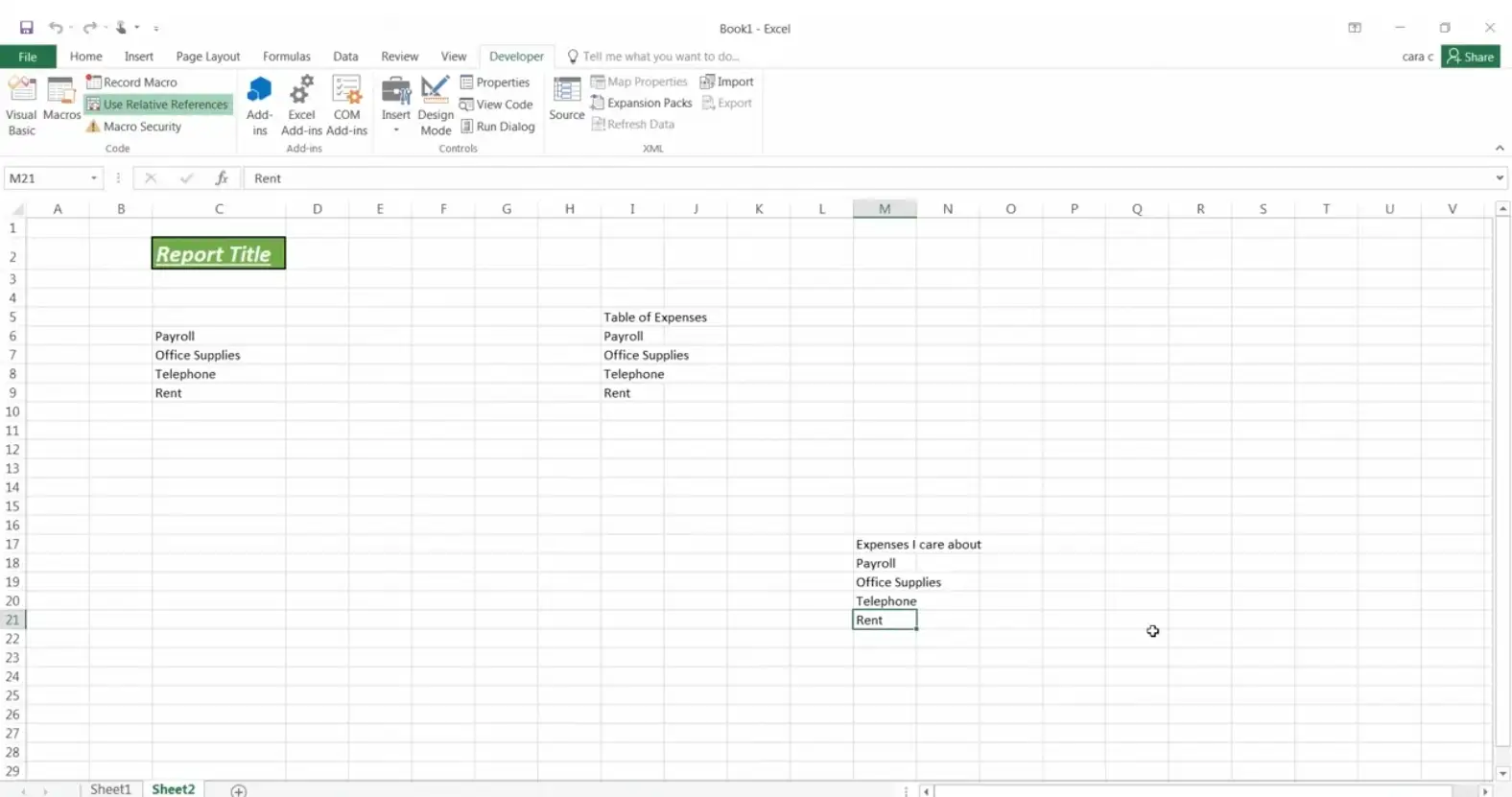Toggle Use Relative References
Image resolution: width=1512 pixels, height=797 pixels.
pyautogui.click(x=158, y=105)
